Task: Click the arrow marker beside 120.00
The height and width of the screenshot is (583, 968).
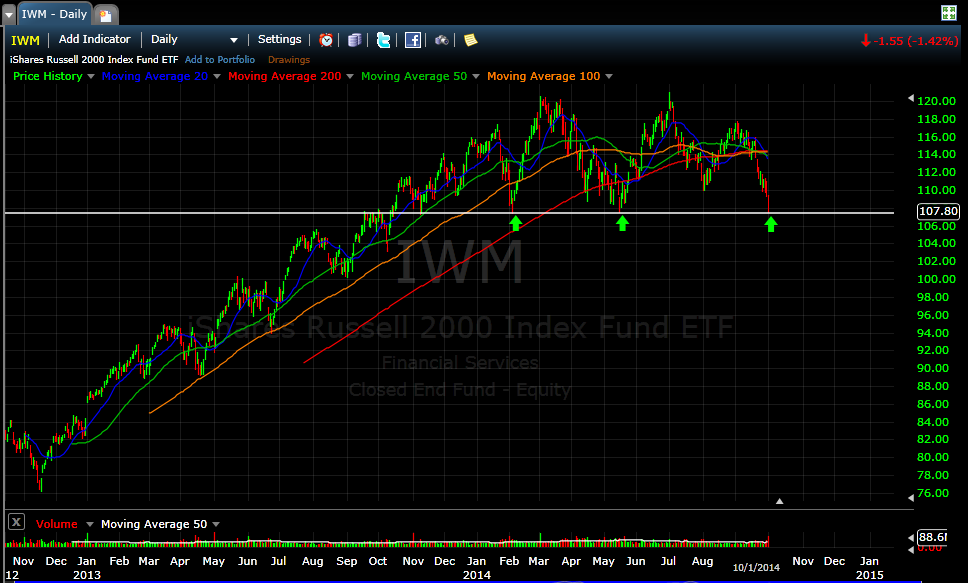Action: (x=911, y=98)
